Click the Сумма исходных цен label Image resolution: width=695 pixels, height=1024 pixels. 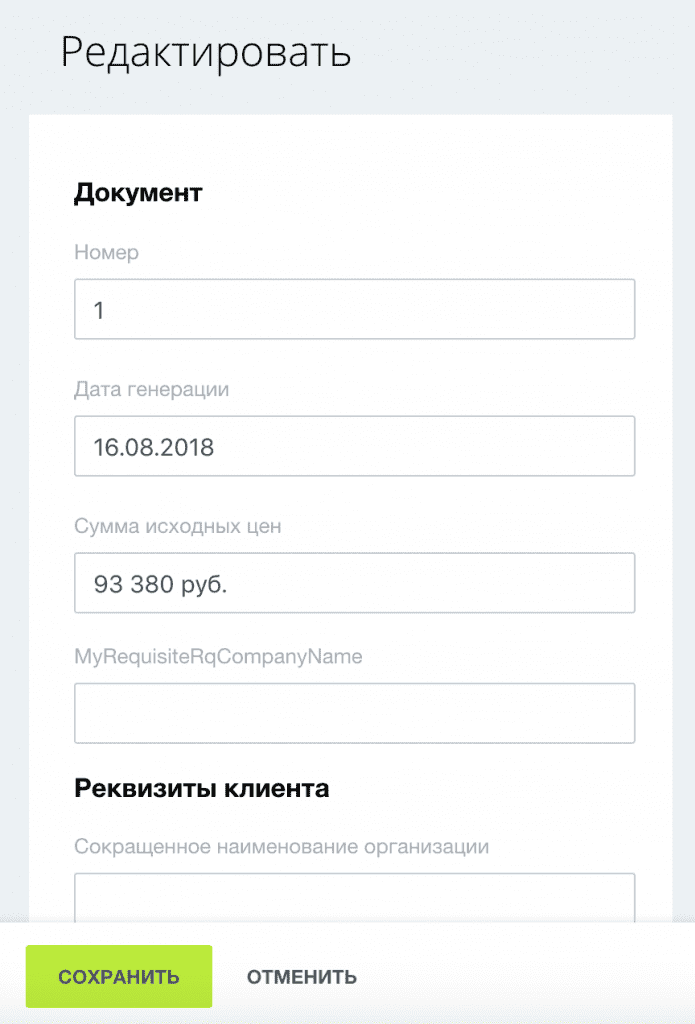(x=176, y=526)
